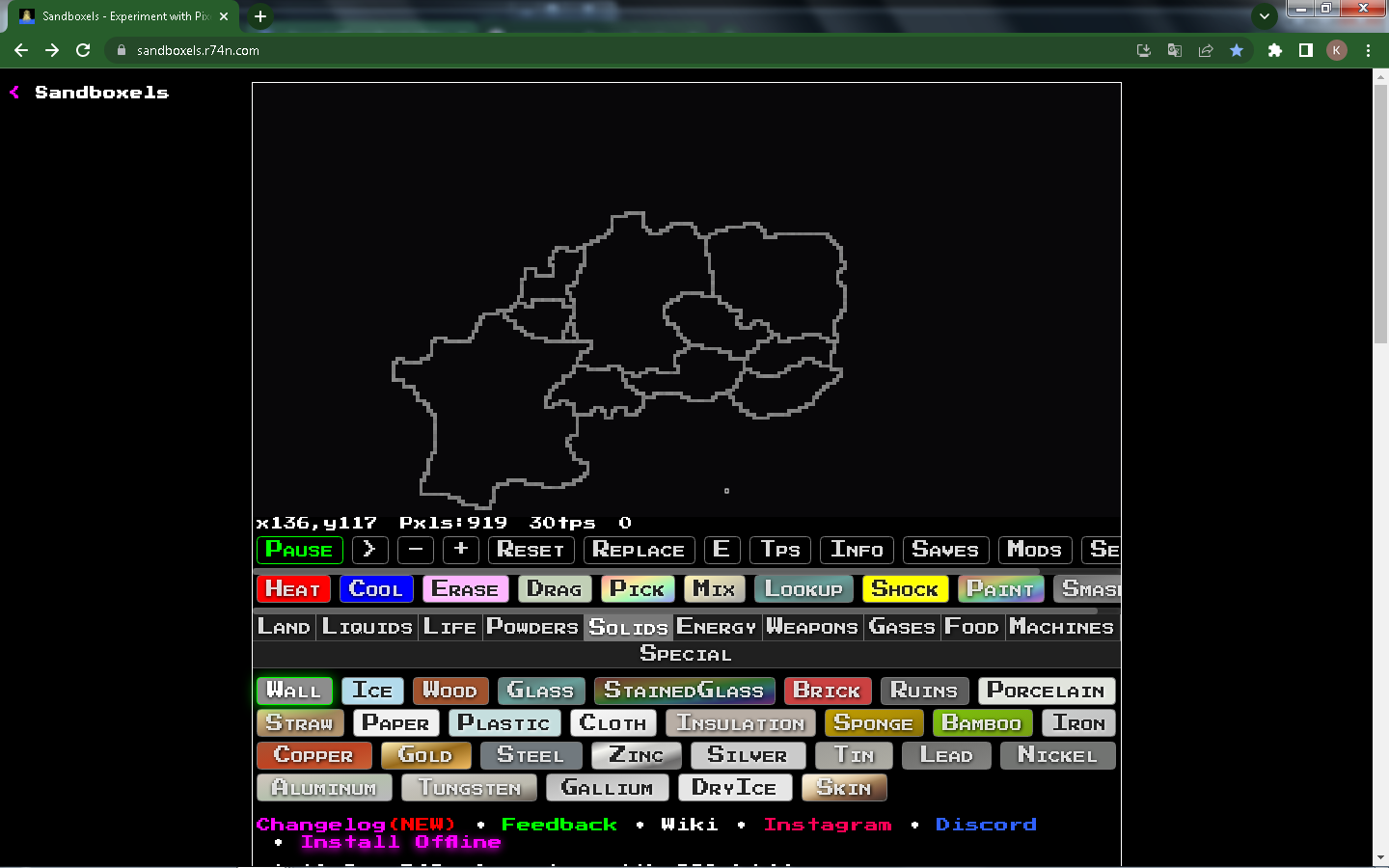
Task: Advance one simulation step with > button
Action: pos(369,550)
